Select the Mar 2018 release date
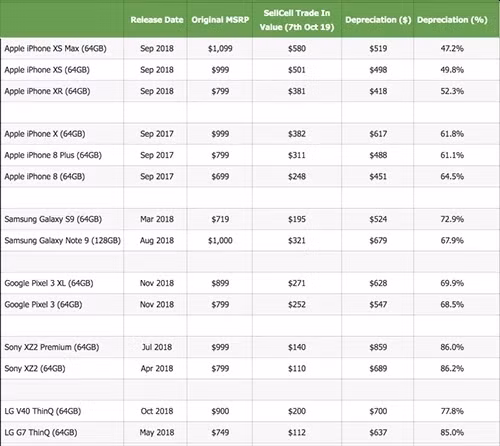500x446 pixels. point(157,219)
